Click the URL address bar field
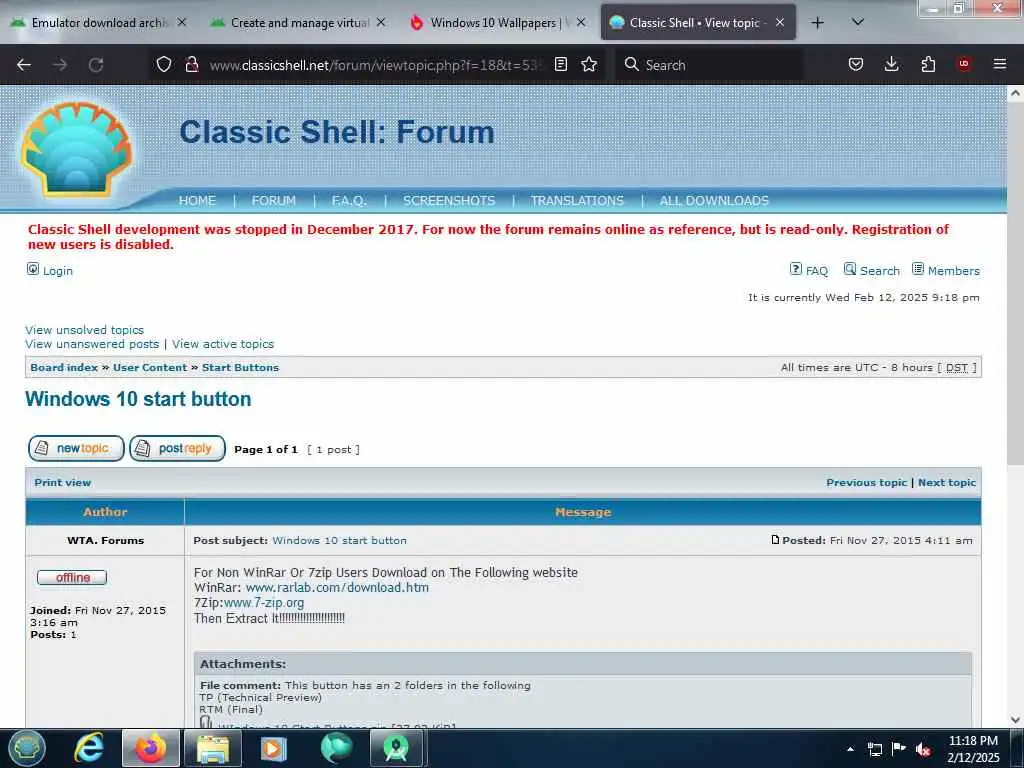1024x768 pixels. tap(376, 65)
